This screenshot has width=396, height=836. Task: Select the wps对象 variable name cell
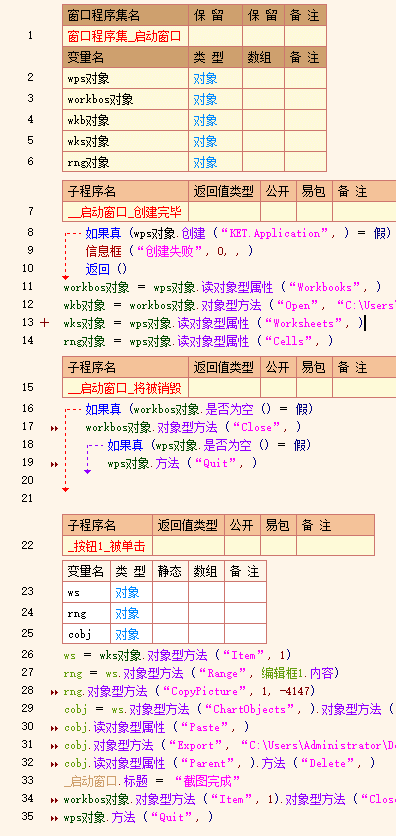click(x=125, y=78)
